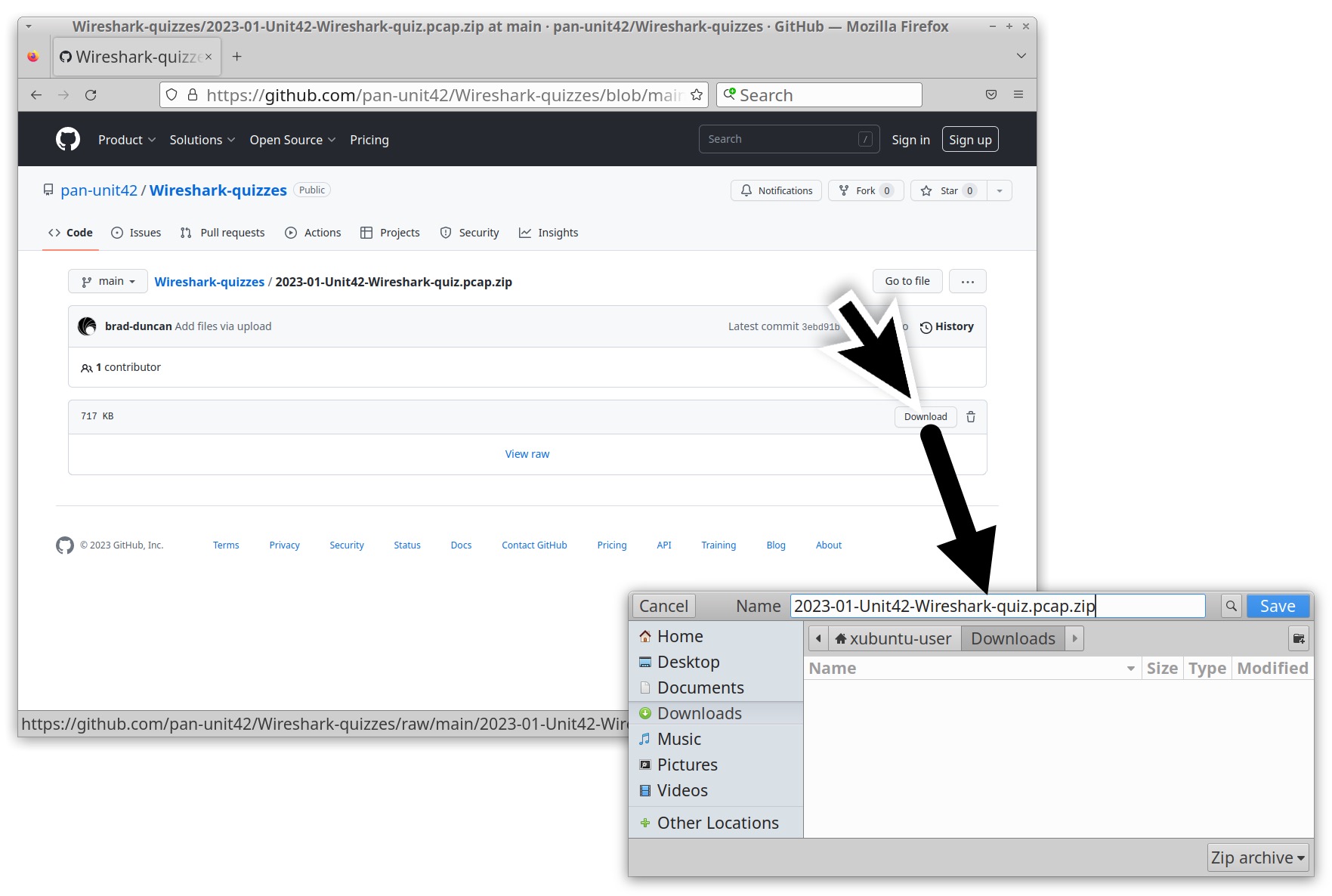
Task: Click the GitHub octocat logo in header
Action: (68, 139)
